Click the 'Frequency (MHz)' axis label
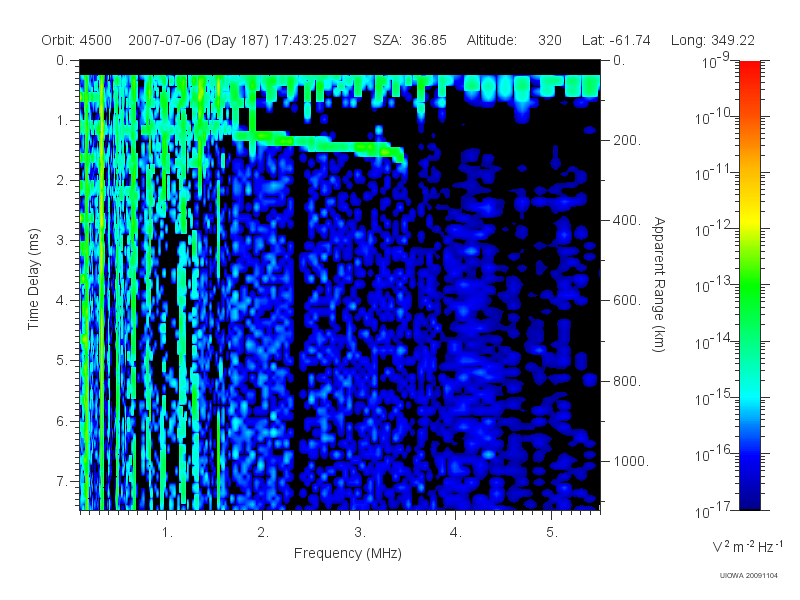This screenshot has width=800, height=600. (348, 553)
